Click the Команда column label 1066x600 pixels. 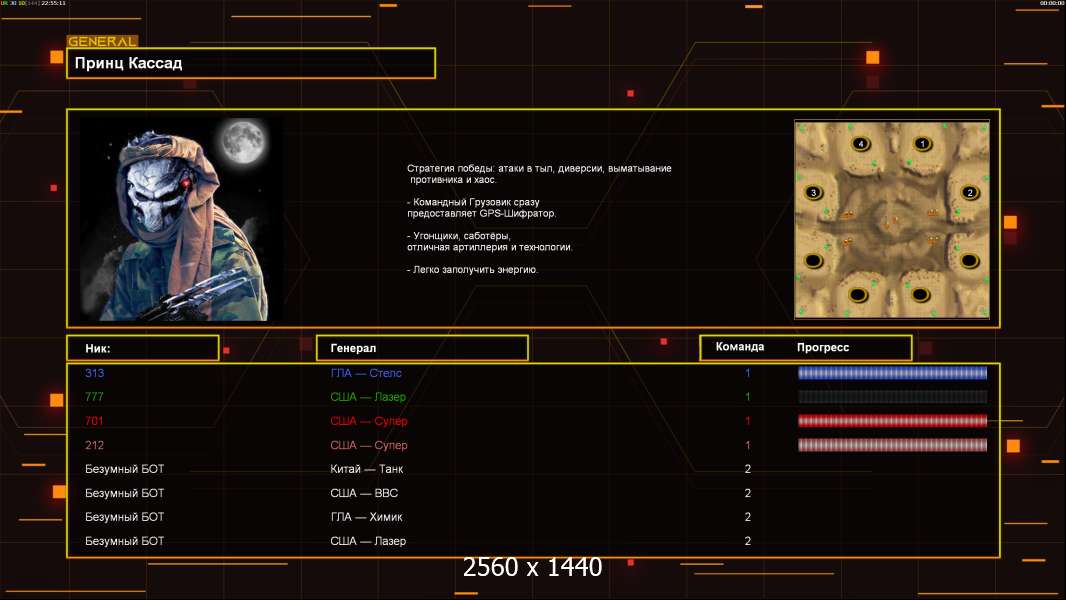coord(740,347)
